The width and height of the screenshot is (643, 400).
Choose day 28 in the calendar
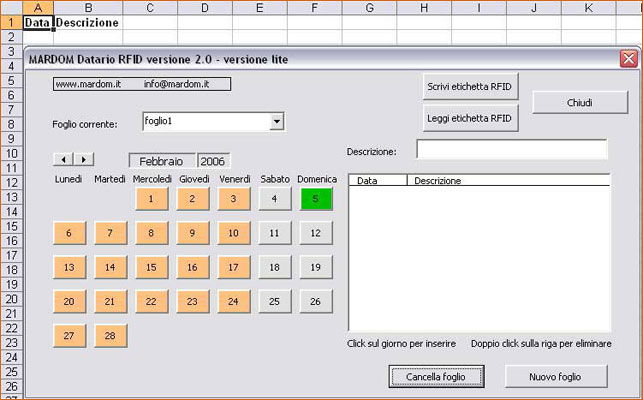110,336
